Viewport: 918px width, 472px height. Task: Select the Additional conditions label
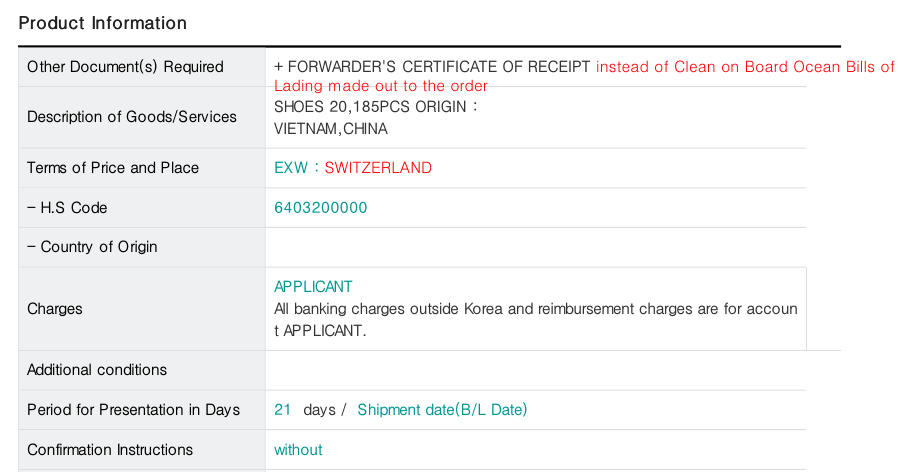97,370
